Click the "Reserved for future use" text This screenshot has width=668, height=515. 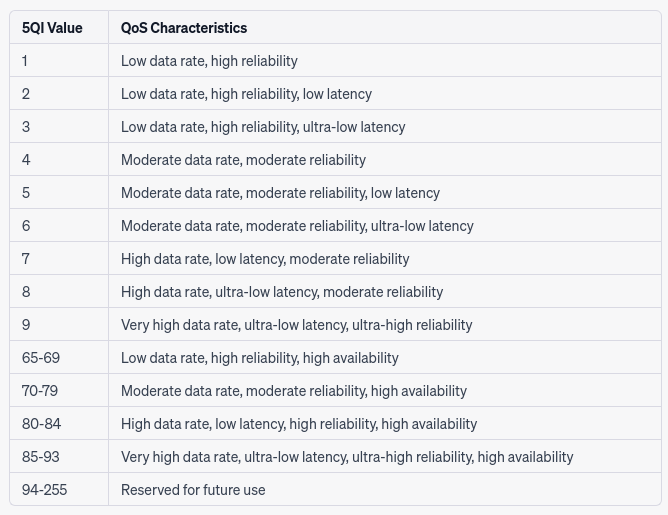click(x=193, y=490)
